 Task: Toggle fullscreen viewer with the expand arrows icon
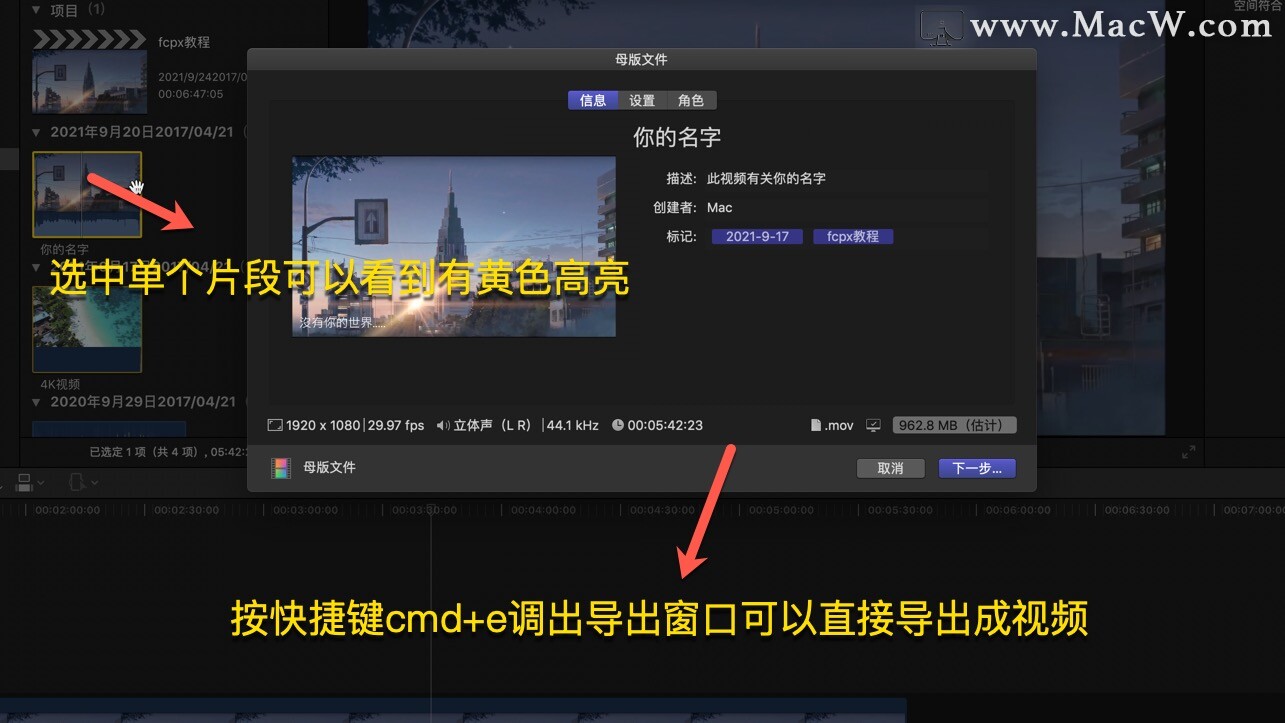[x=1189, y=452]
